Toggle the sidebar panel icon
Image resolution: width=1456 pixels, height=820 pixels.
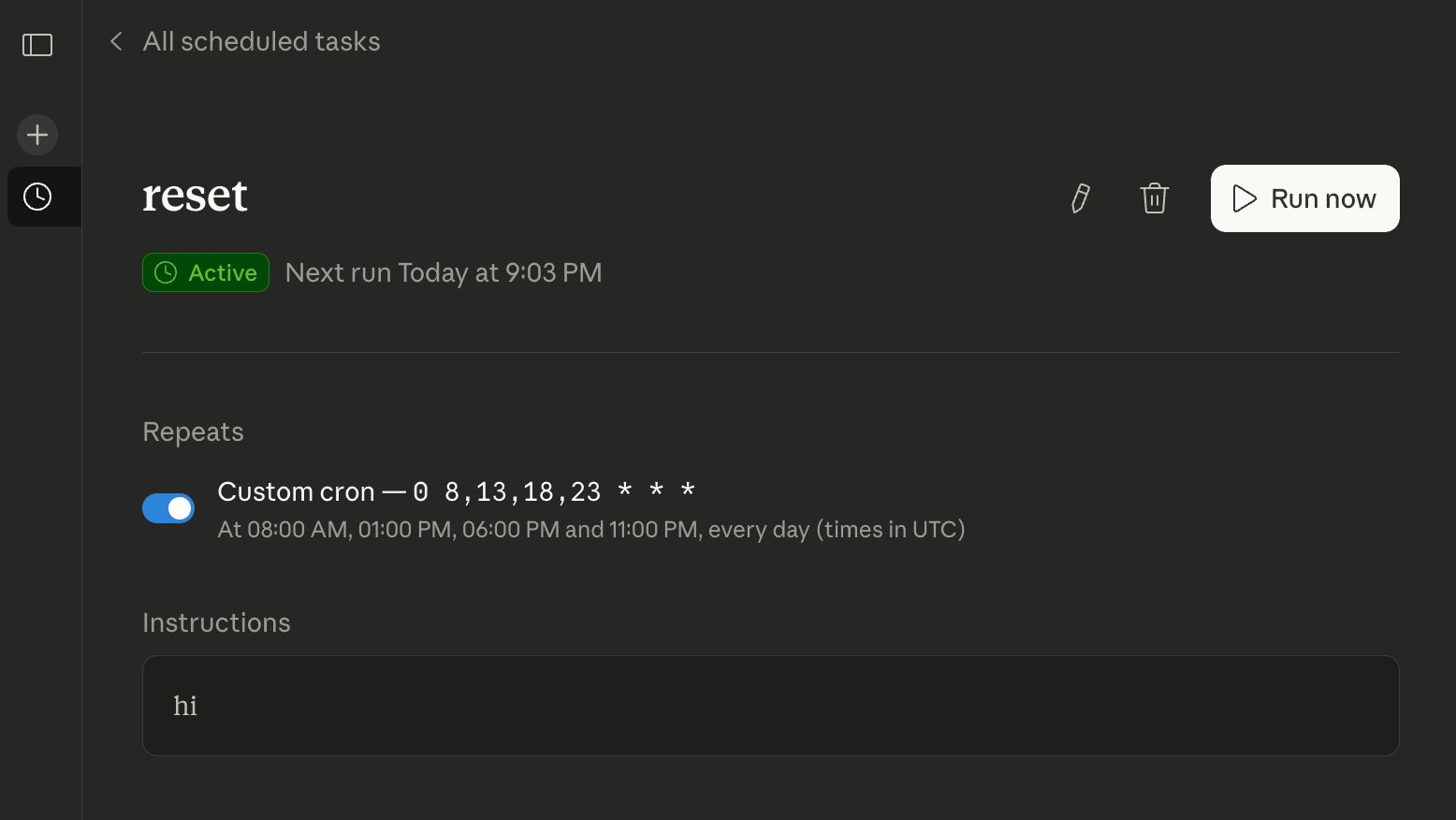pyautogui.click(x=37, y=45)
